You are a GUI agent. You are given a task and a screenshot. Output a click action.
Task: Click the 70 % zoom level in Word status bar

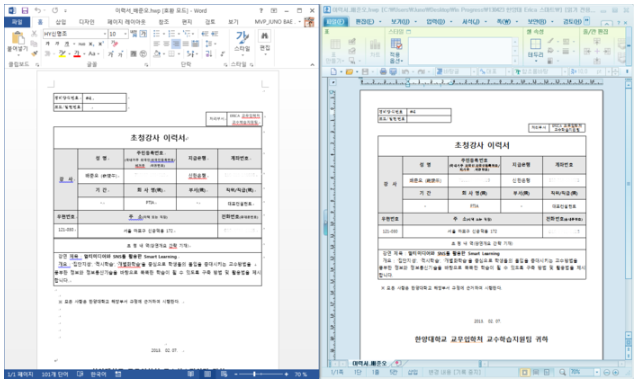[x=301, y=374]
